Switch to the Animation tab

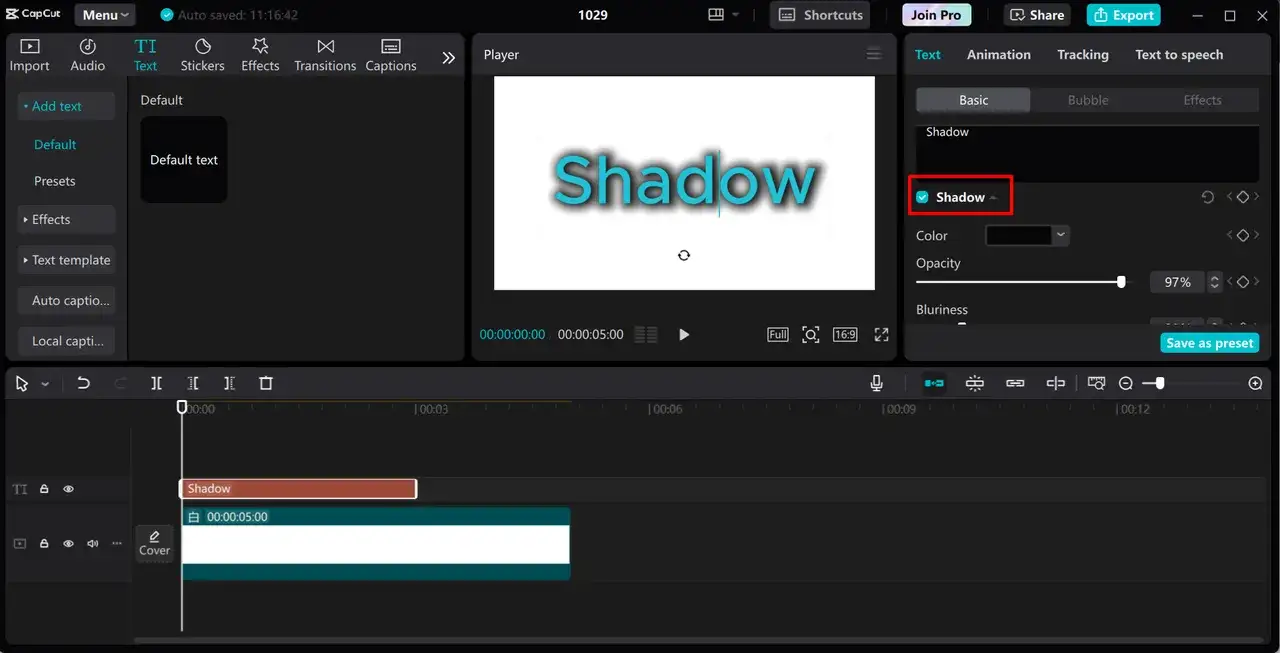pyautogui.click(x=998, y=55)
